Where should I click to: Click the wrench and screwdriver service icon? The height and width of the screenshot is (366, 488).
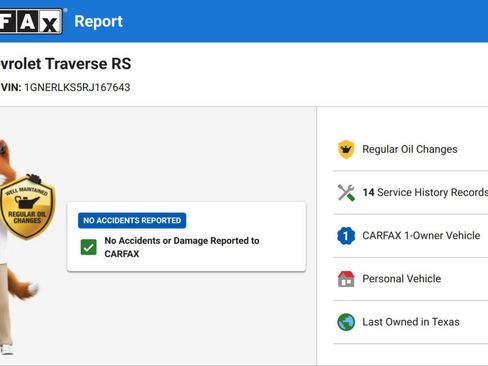(x=346, y=192)
